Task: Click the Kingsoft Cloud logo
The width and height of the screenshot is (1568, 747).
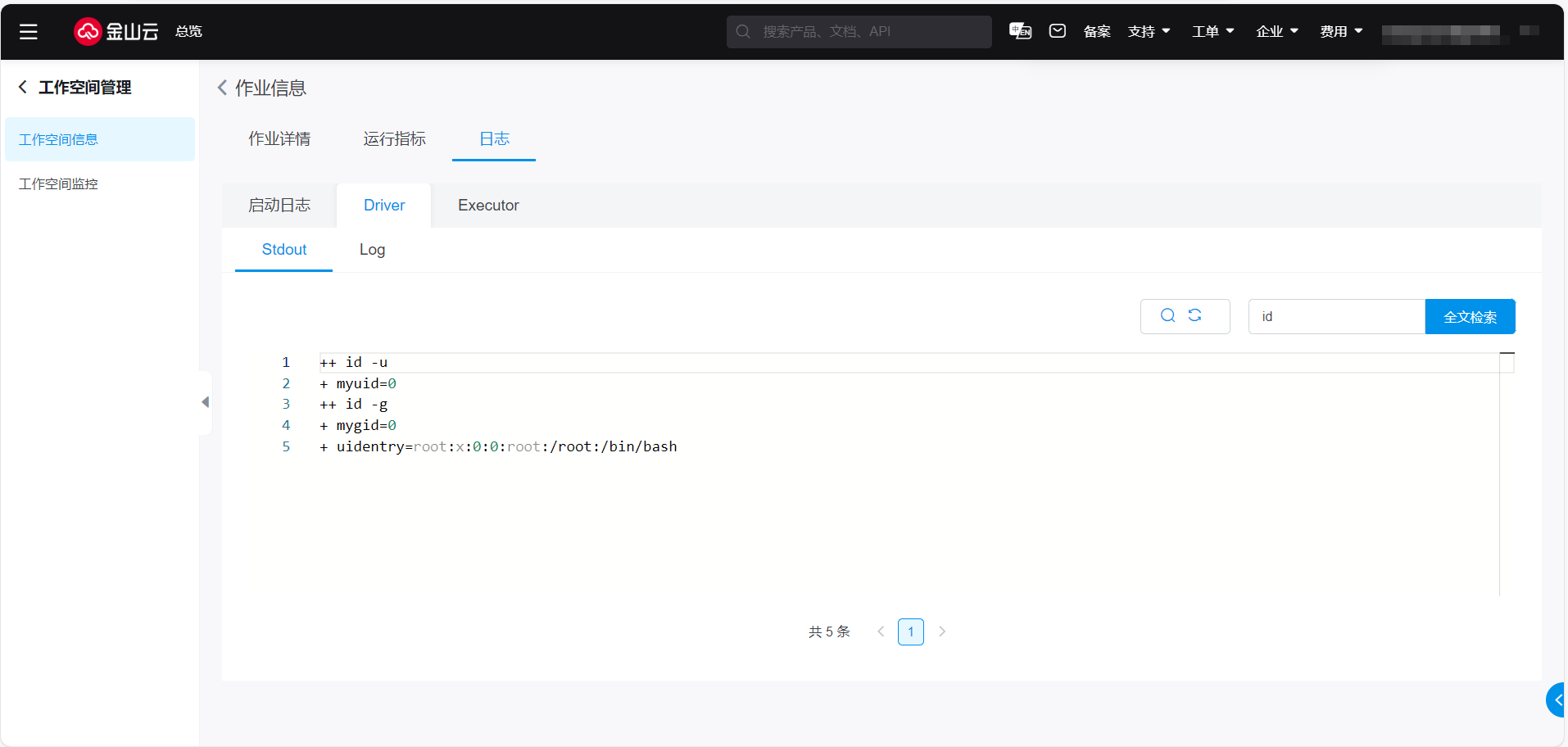Action: [x=116, y=32]
